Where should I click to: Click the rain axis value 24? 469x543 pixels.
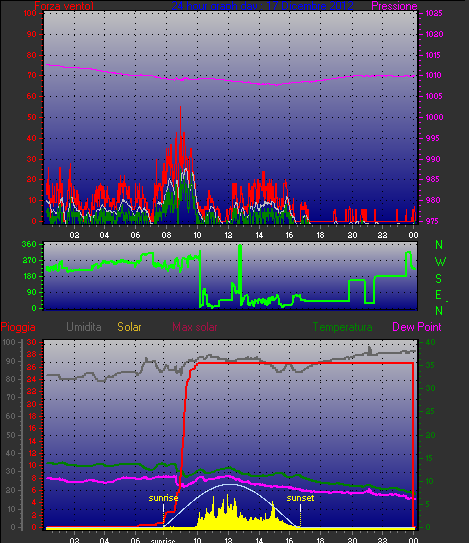pos(32,379)
